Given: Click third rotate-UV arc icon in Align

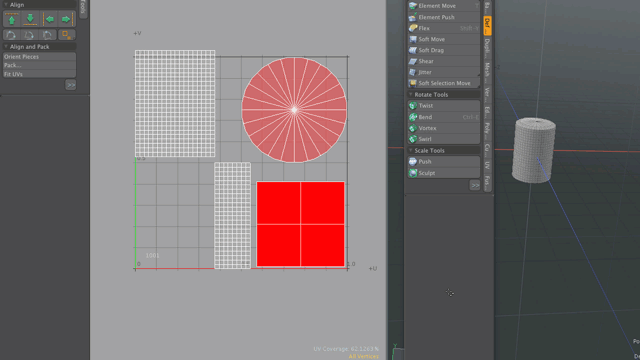Looking at the screenshot, I should tap(47, 35).
